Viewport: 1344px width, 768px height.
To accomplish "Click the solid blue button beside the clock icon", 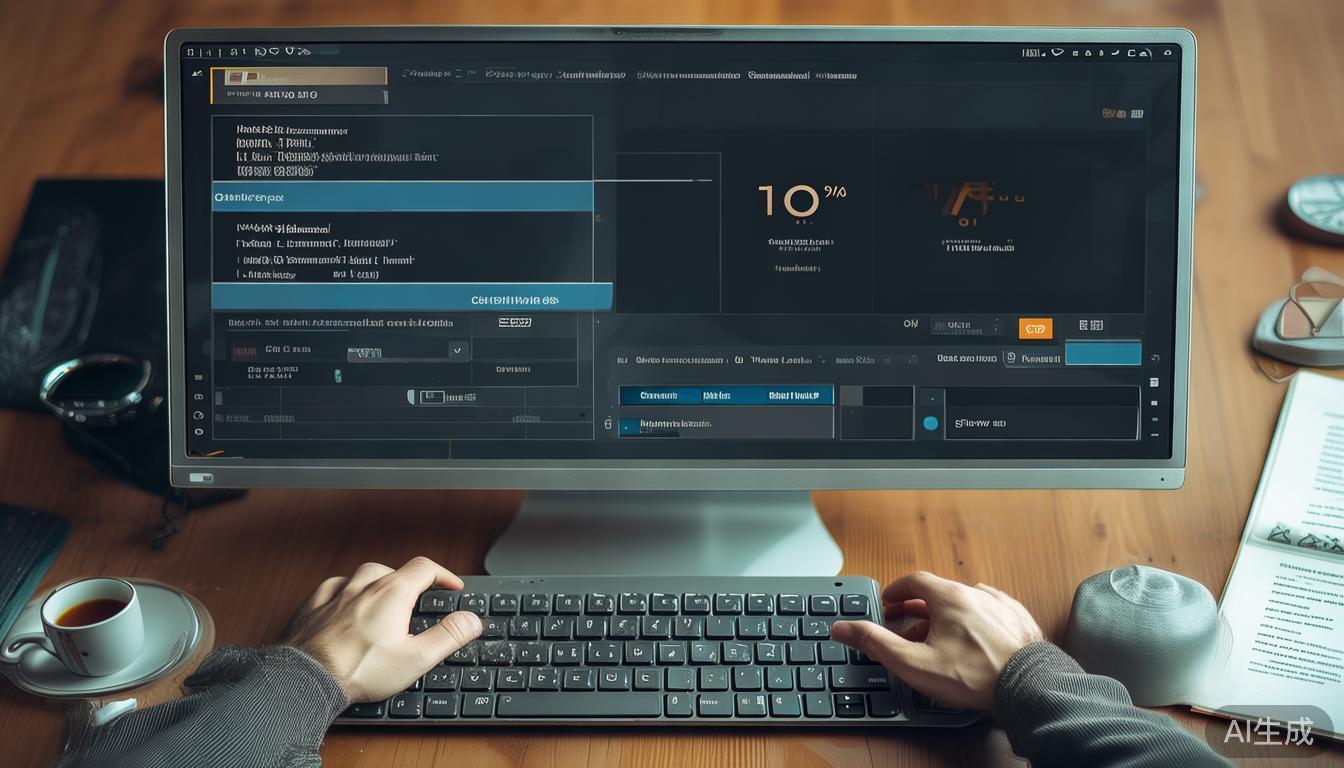I will point(1103,353).
